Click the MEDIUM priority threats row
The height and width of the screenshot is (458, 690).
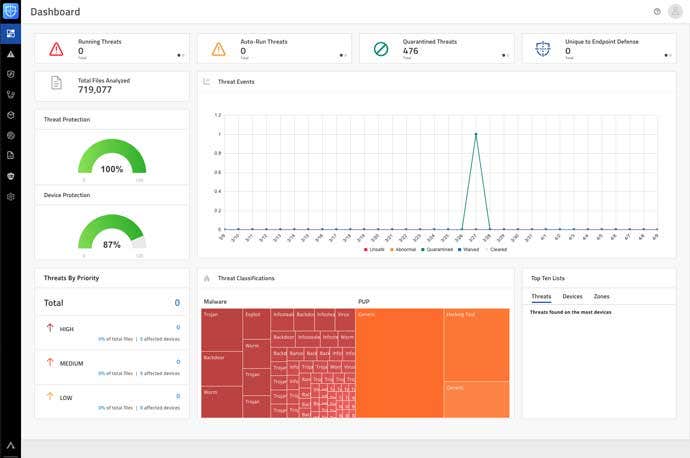click(112, 367)
